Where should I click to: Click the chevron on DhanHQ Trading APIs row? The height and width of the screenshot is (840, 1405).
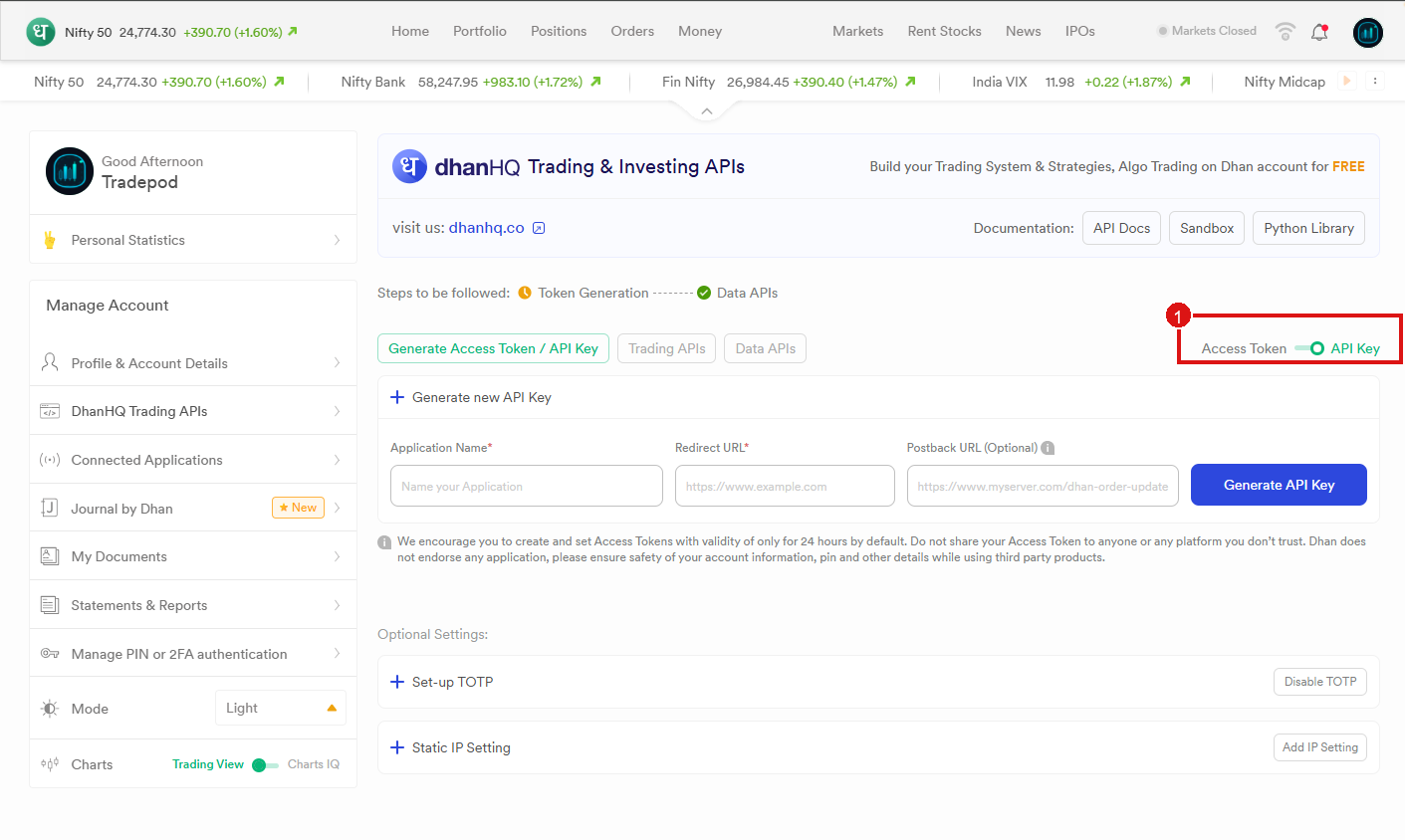pos(338,411)
